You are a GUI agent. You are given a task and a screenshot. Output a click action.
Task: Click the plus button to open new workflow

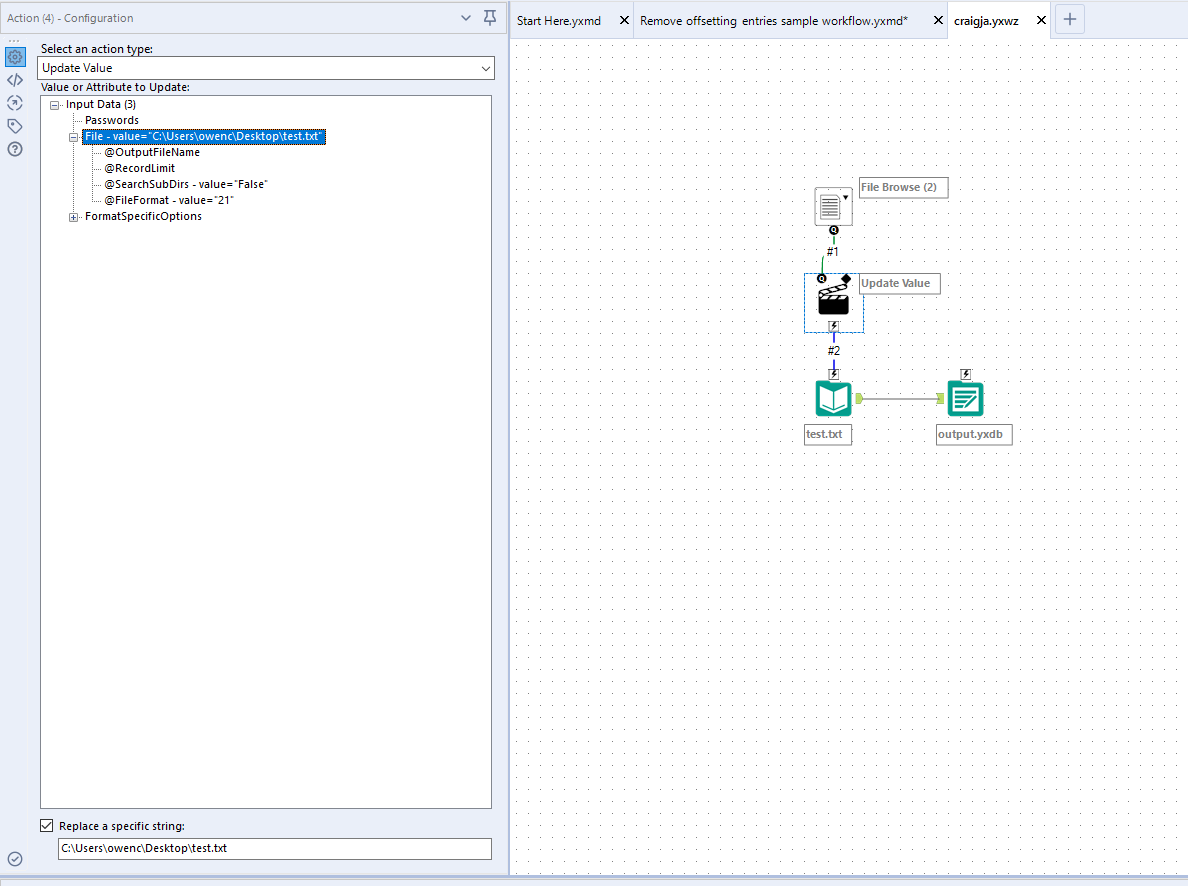(x=1070, y=19)
